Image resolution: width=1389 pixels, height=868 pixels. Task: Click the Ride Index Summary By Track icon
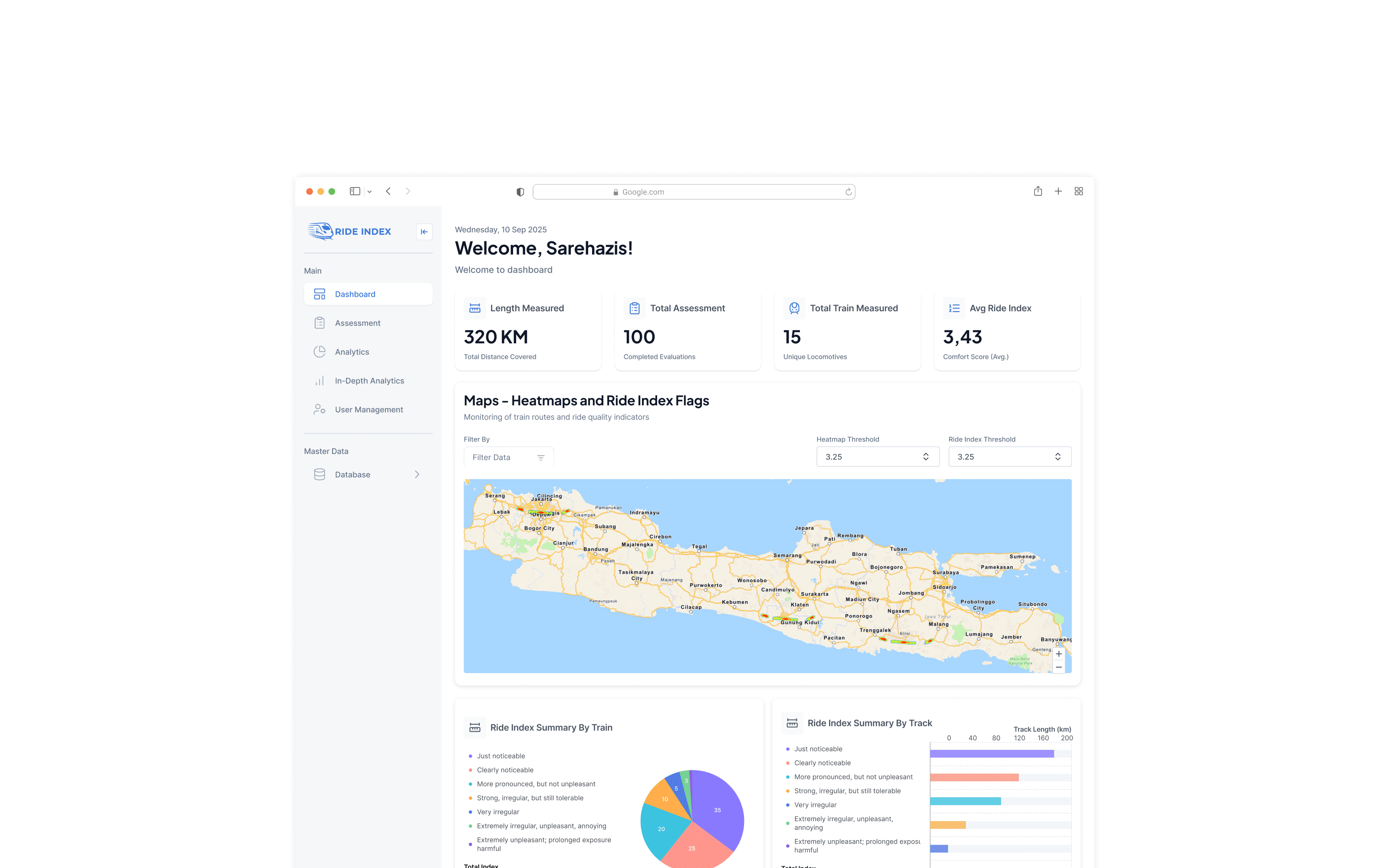click(792, 723)
